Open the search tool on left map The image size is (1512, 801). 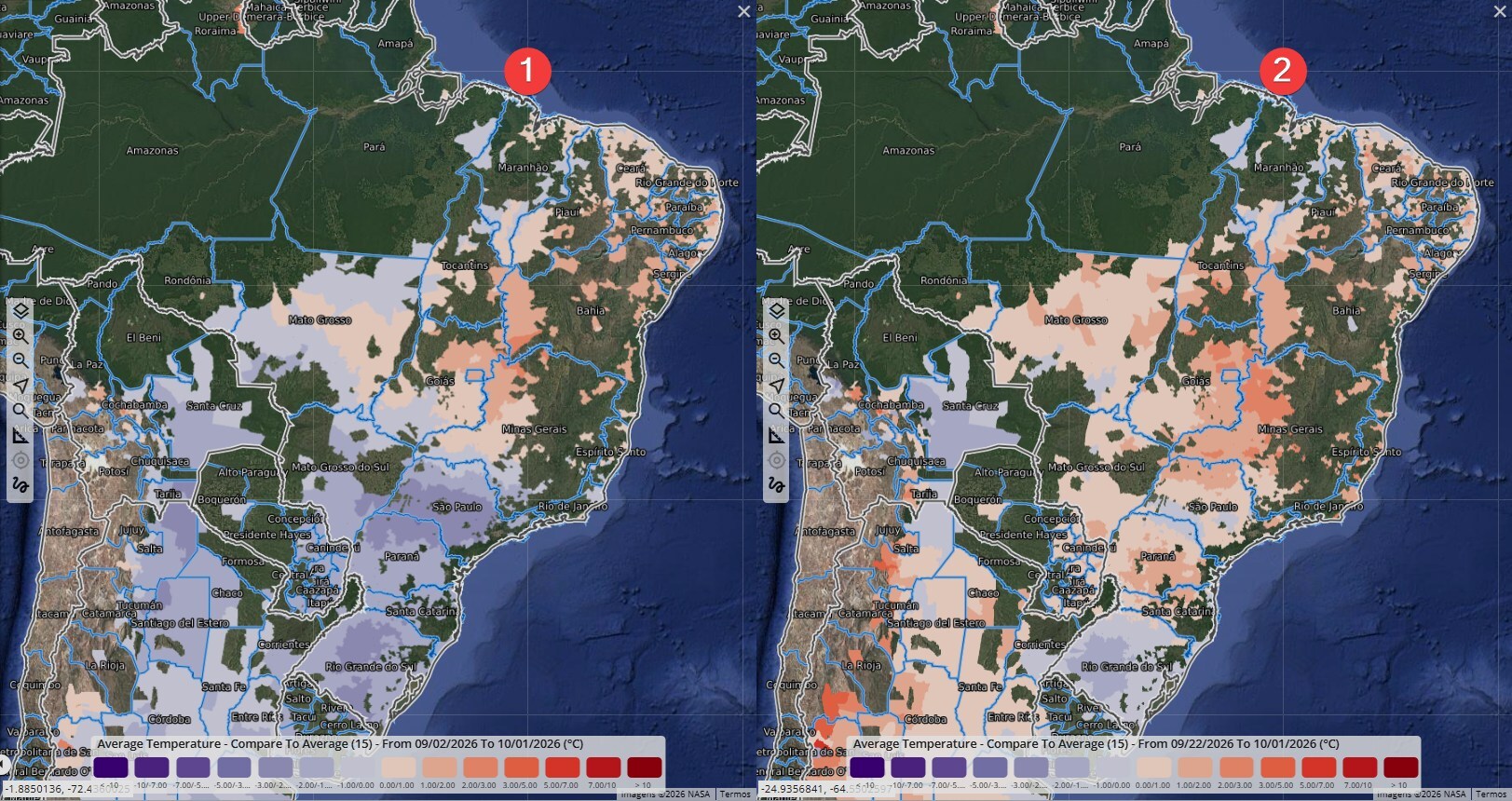(x=20, y=410)
